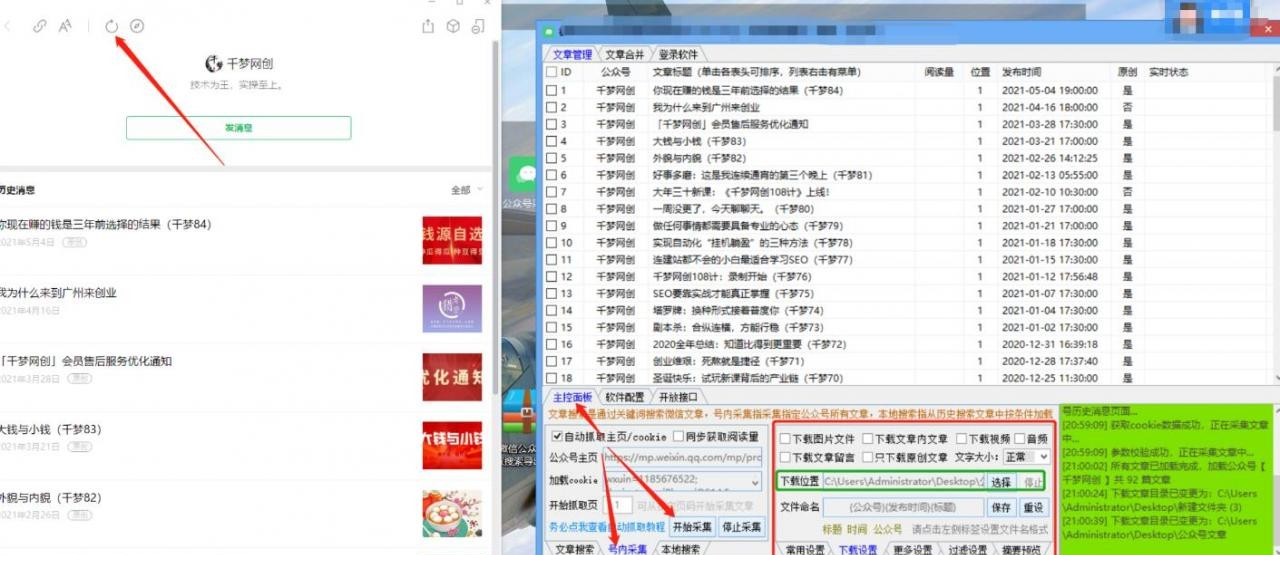
Task: Switch to the 文章搜索 tab
Action: click(574, 550)
